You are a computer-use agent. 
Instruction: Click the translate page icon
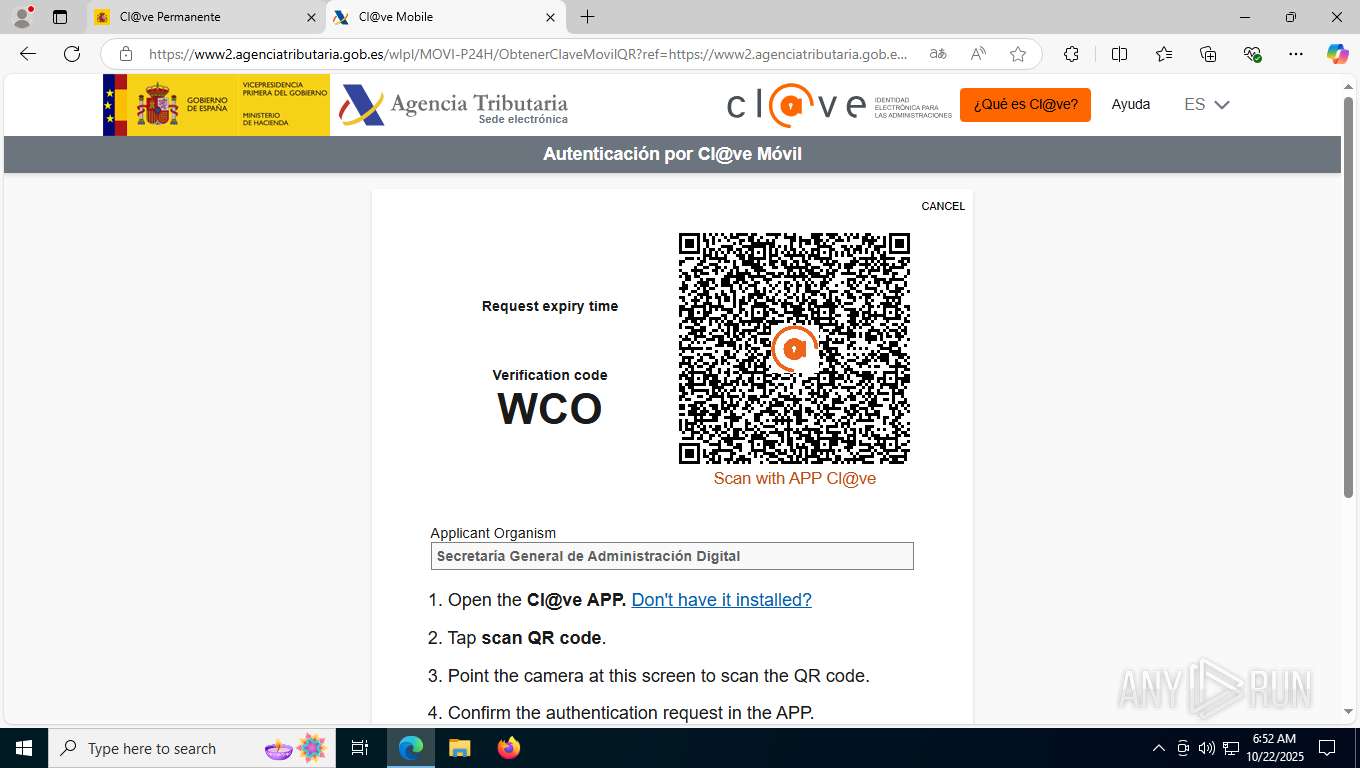coord(938,54)
